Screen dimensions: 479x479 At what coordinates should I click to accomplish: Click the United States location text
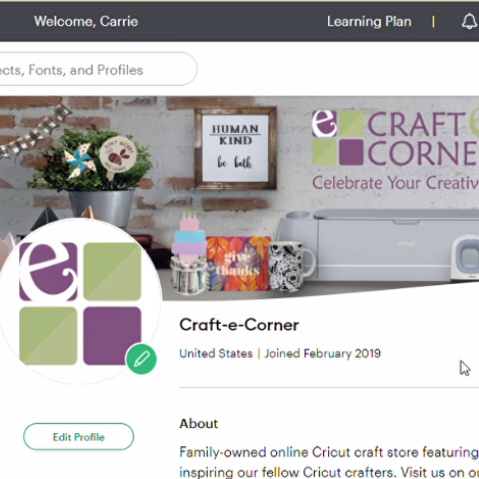point(216,353)
